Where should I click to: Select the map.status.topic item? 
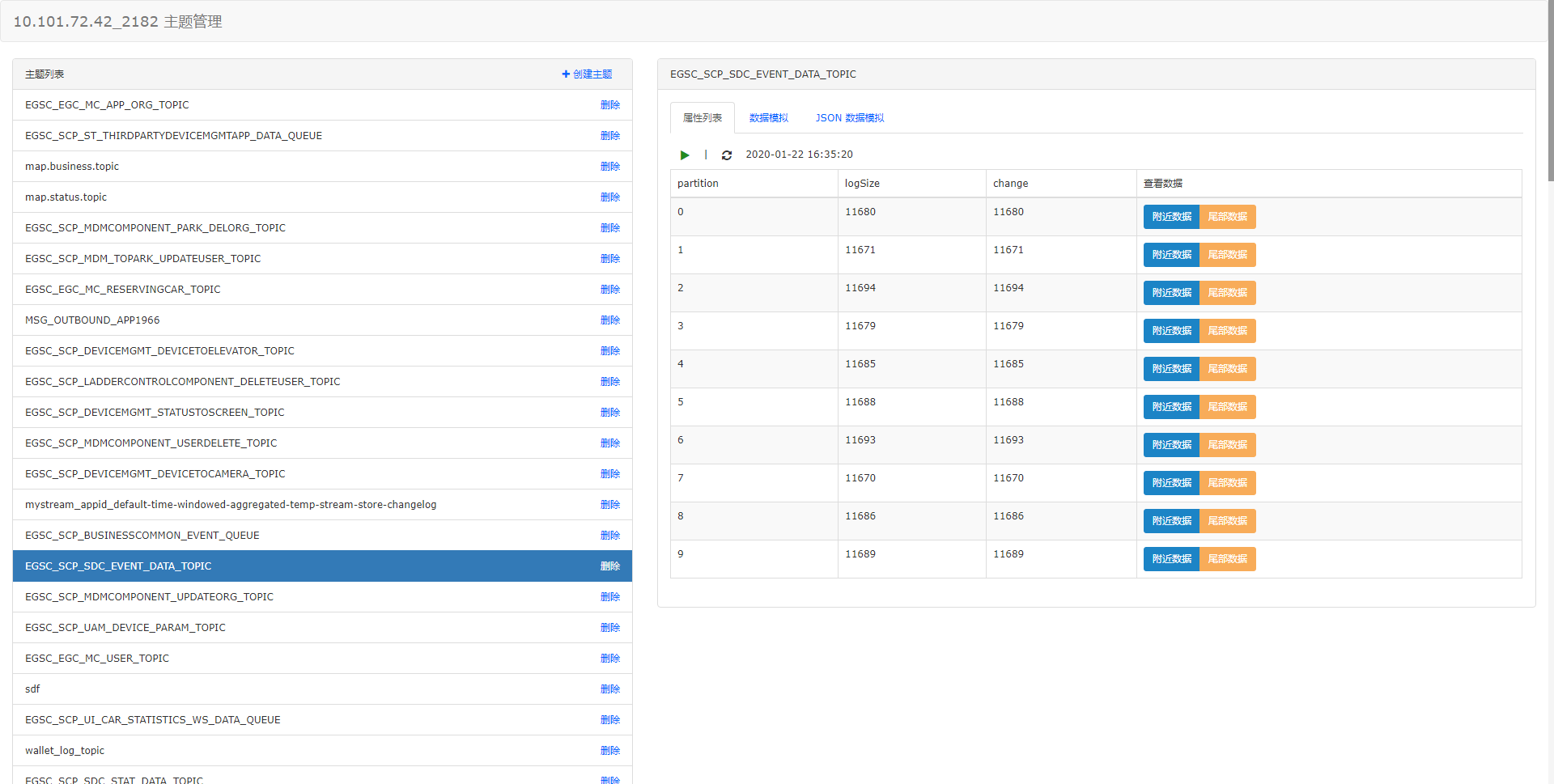322,197
